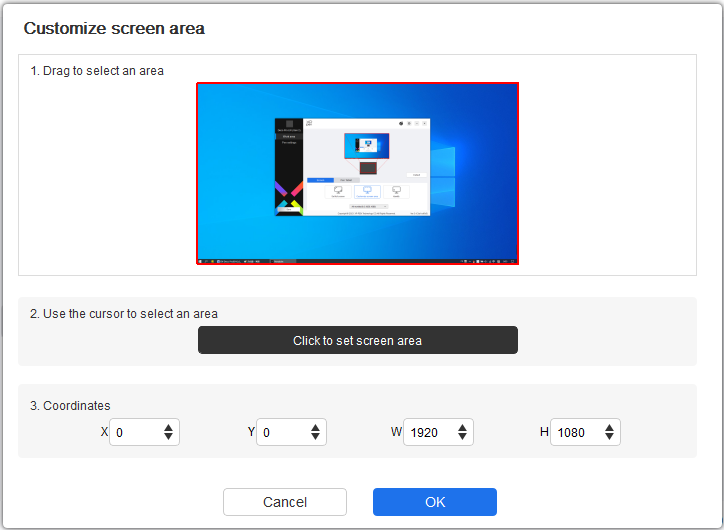
Task: Decrease the Y coordinate with its down arrow
Action: pyautogui.click(x=315, y=437)
